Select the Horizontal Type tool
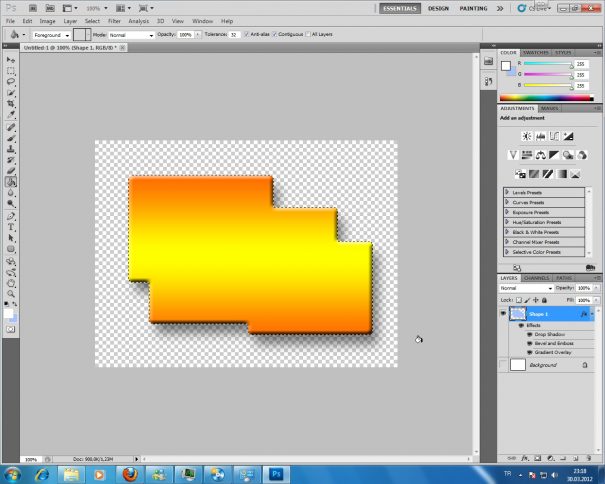 [11, 227]
